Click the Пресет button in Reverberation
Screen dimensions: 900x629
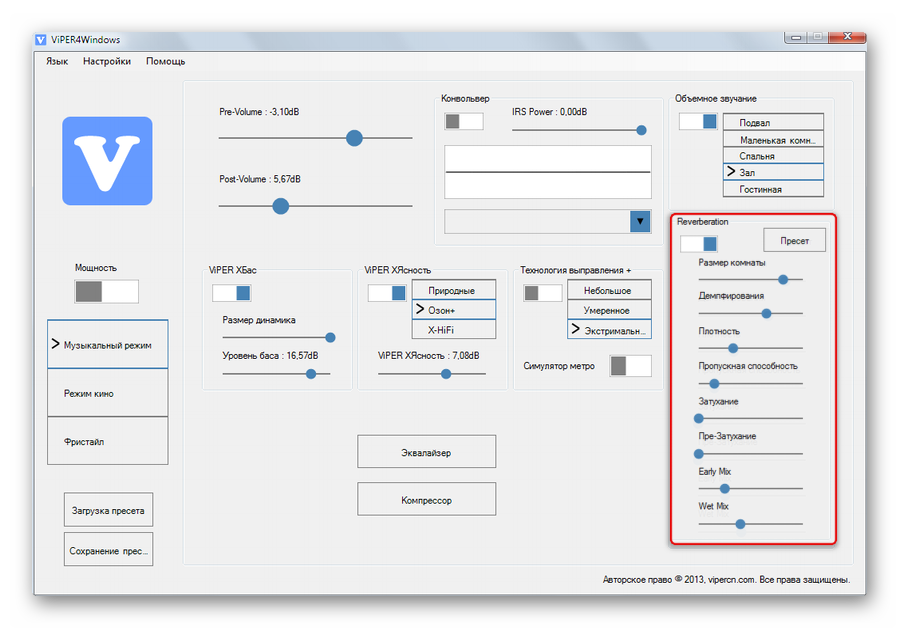coord(795,240)
